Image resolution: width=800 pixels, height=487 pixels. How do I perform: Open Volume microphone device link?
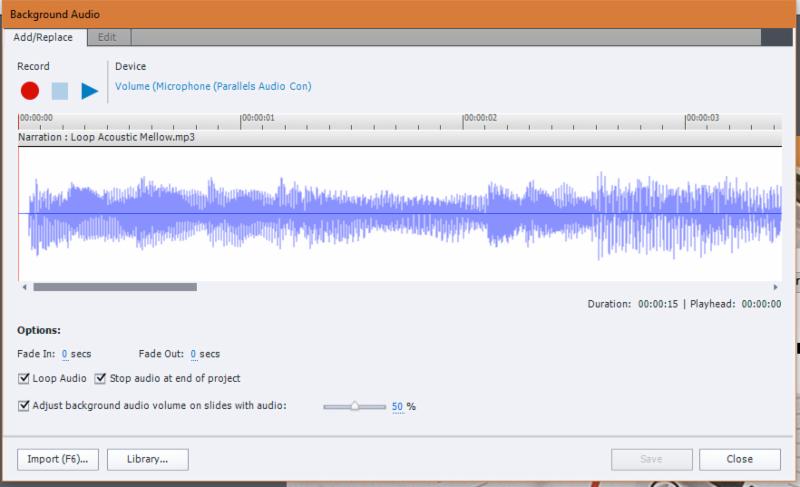tap(212, 87)
